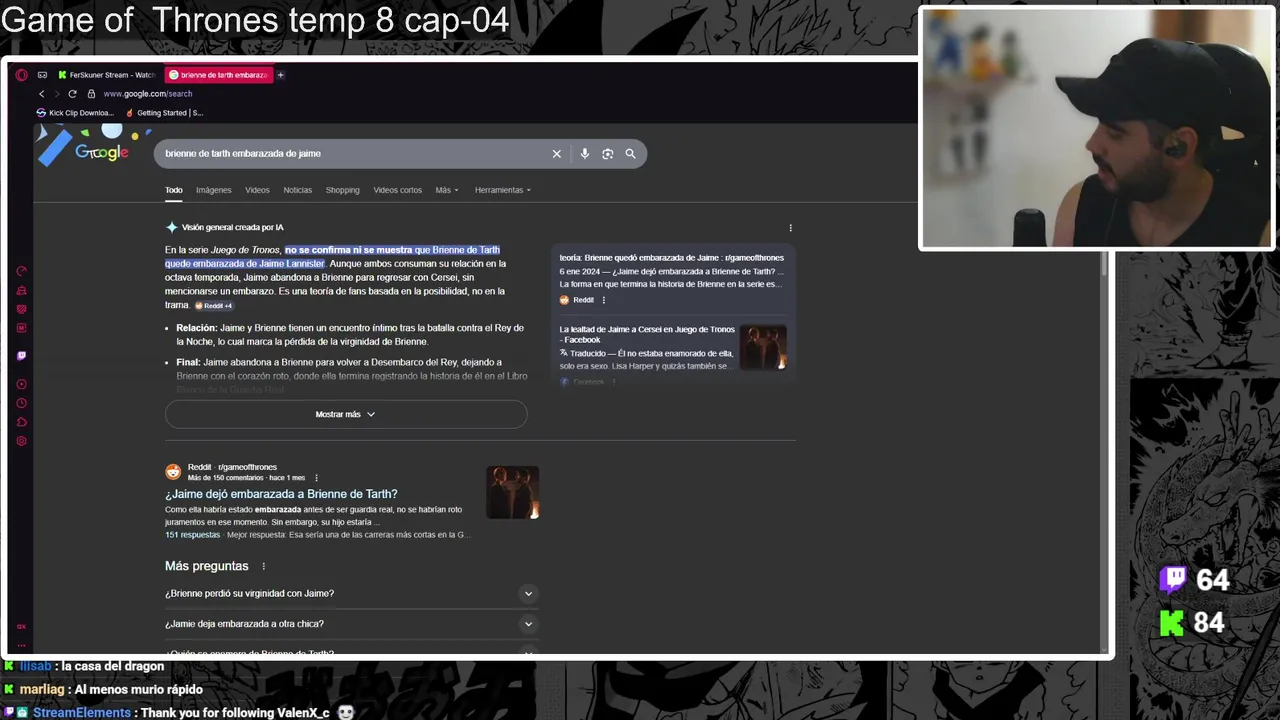Go forward to next page
Screen dimensions: 1280x720
coord(56,94)
